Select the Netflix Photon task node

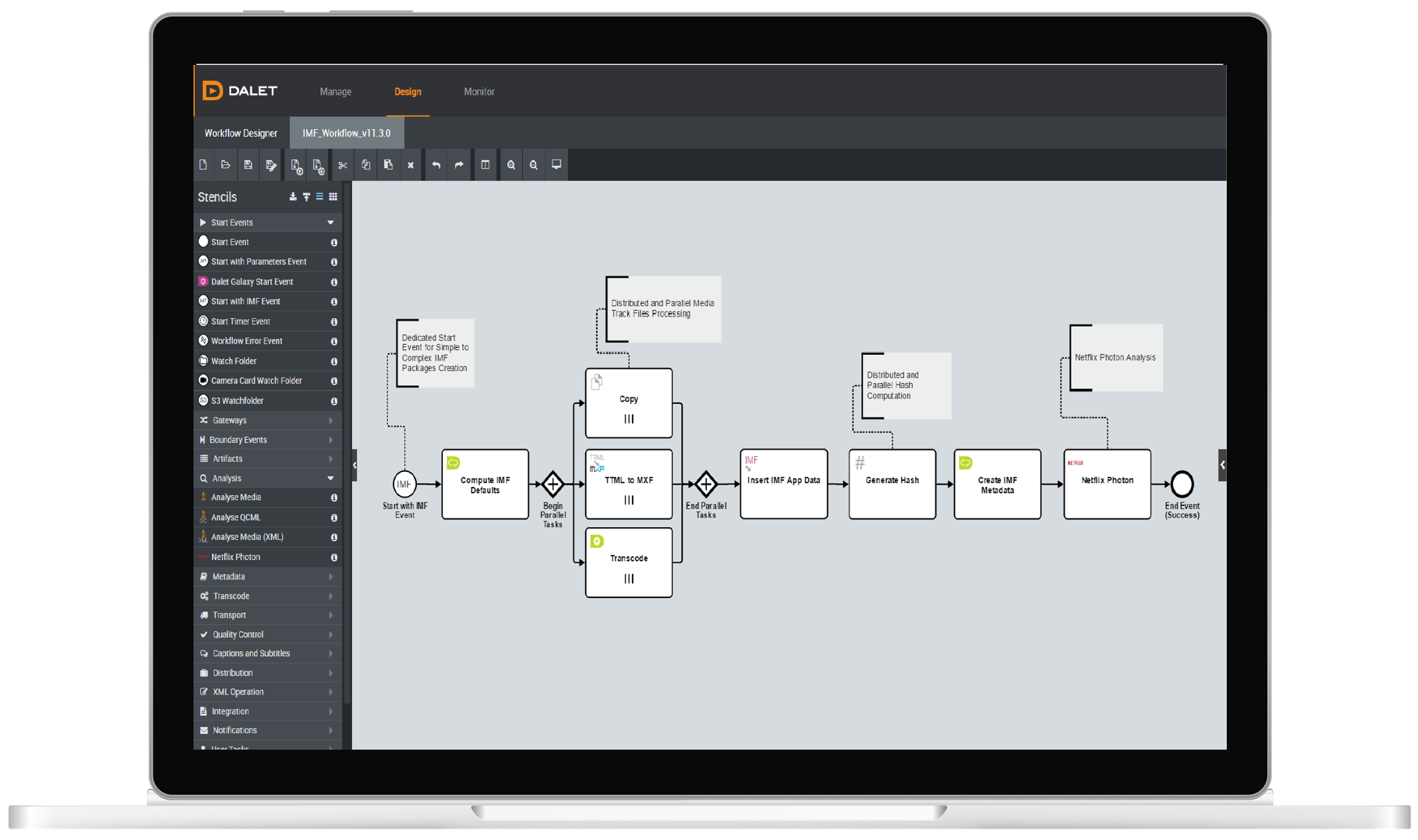pyautogui.click(x=1107, y=484)
